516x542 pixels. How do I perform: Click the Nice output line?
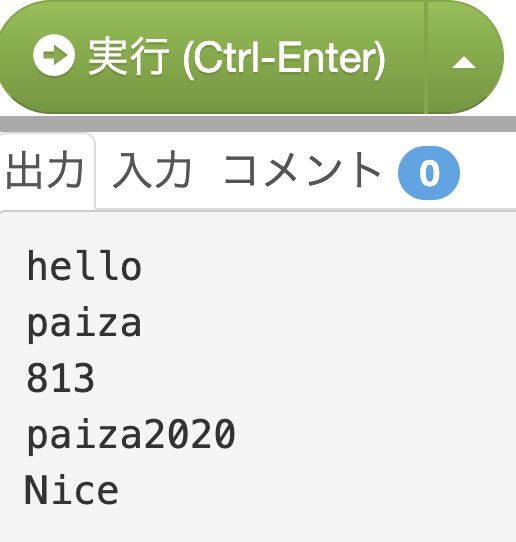[72, 490]
